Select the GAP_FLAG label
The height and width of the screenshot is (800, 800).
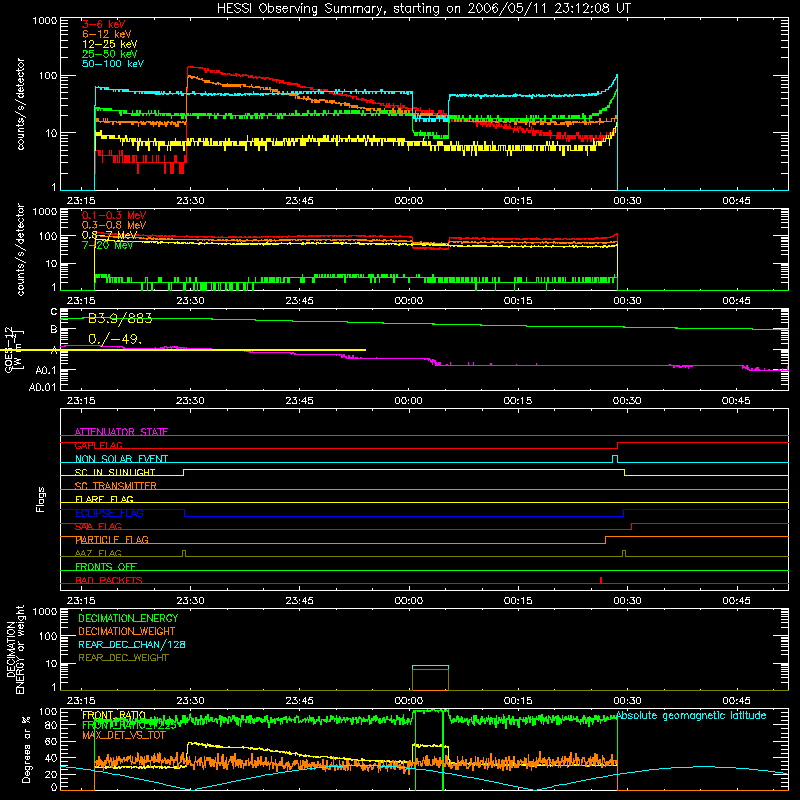point(98,445)
